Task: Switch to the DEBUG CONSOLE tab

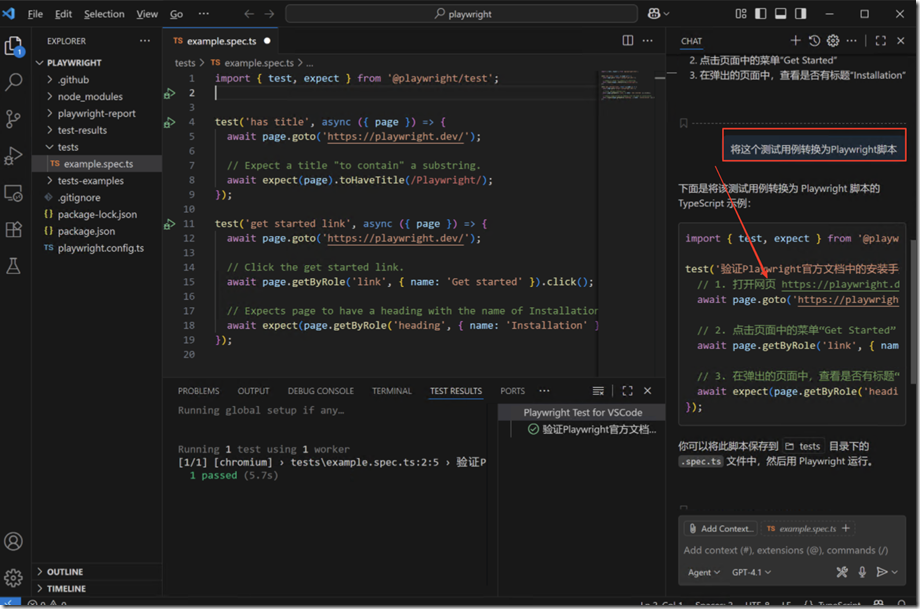Action: pos(320,391)
